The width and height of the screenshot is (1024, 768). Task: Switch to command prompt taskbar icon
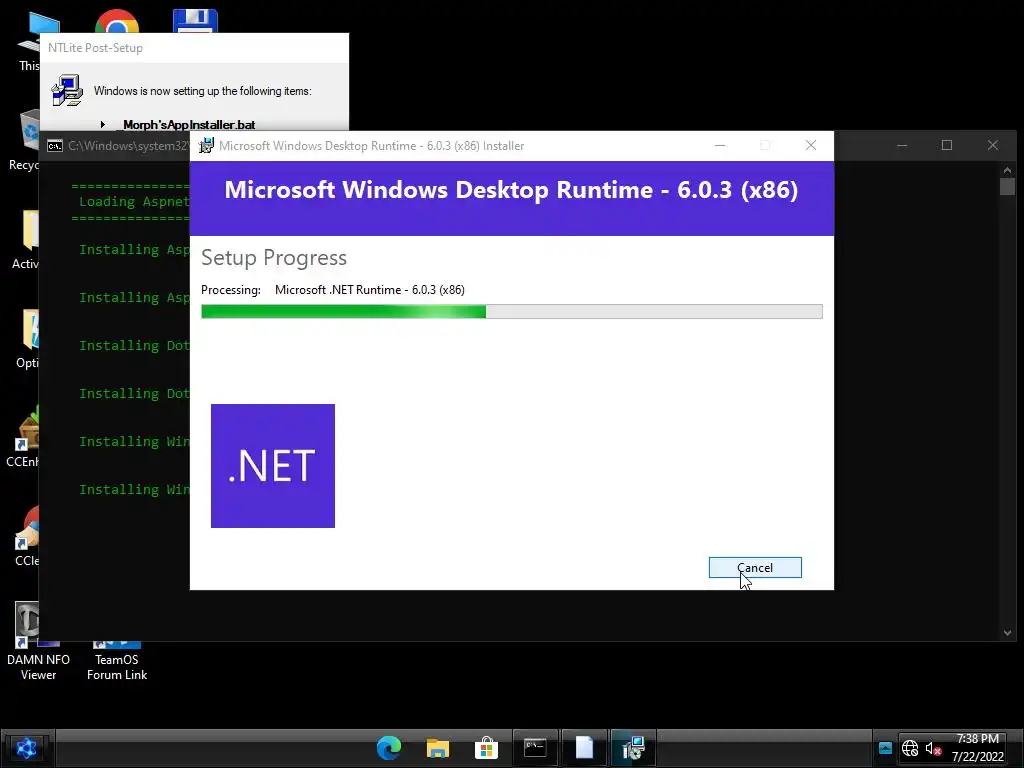(x=535, y=748)
